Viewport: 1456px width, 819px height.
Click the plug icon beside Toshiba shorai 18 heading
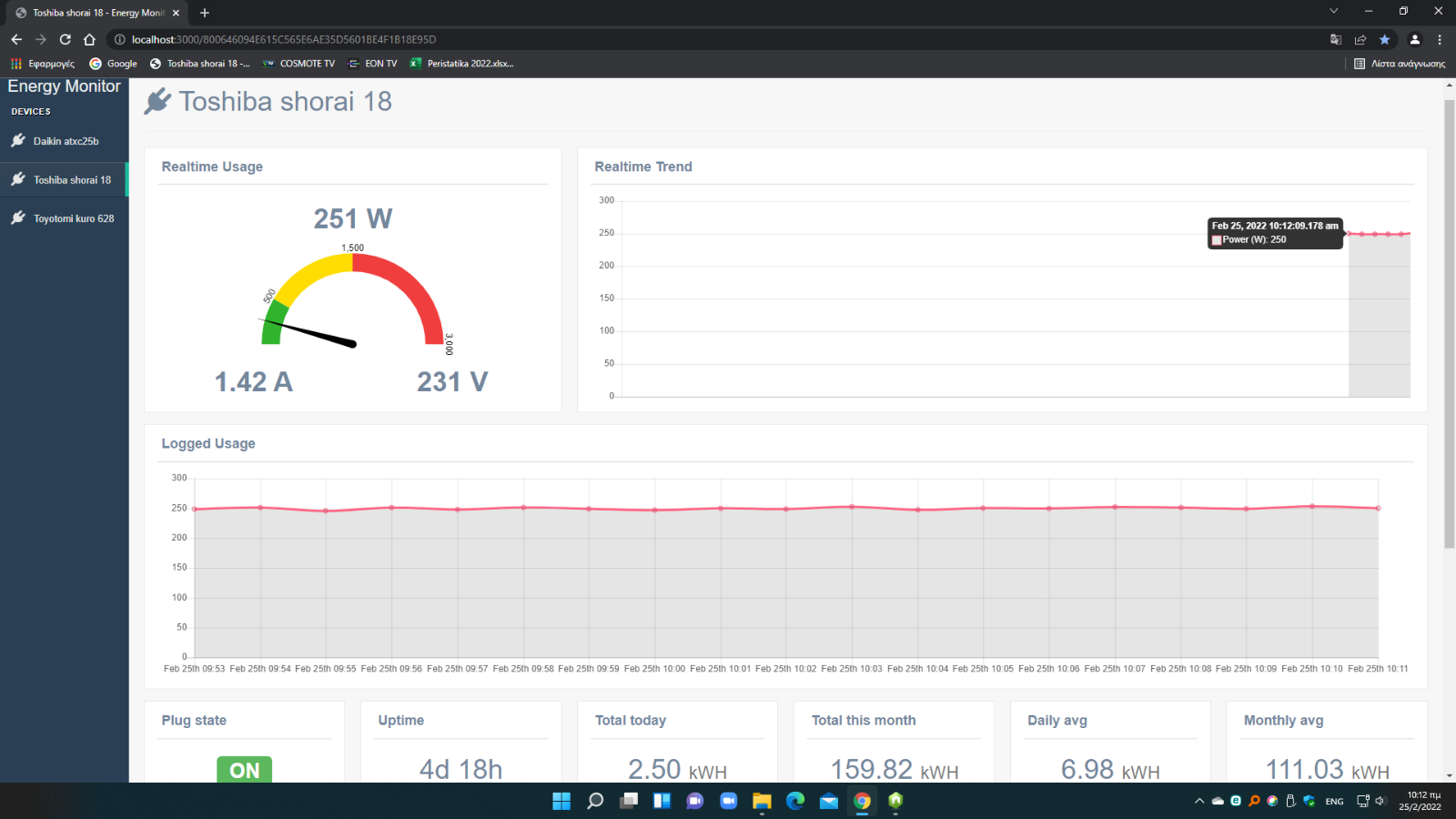[x=157, y=101]
